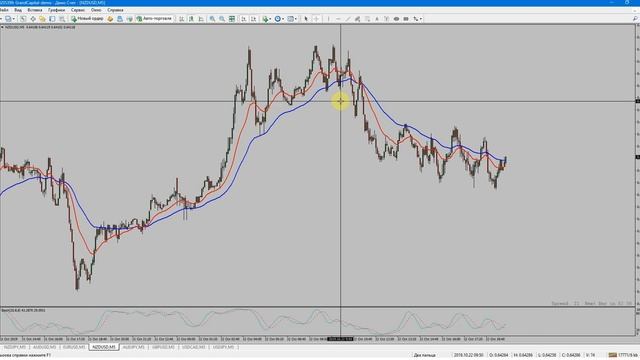Switch to the AUDUSD,M5 chart tab
Image resolution: width=640 pixels, height=360 pixels.
coord(44,347)
